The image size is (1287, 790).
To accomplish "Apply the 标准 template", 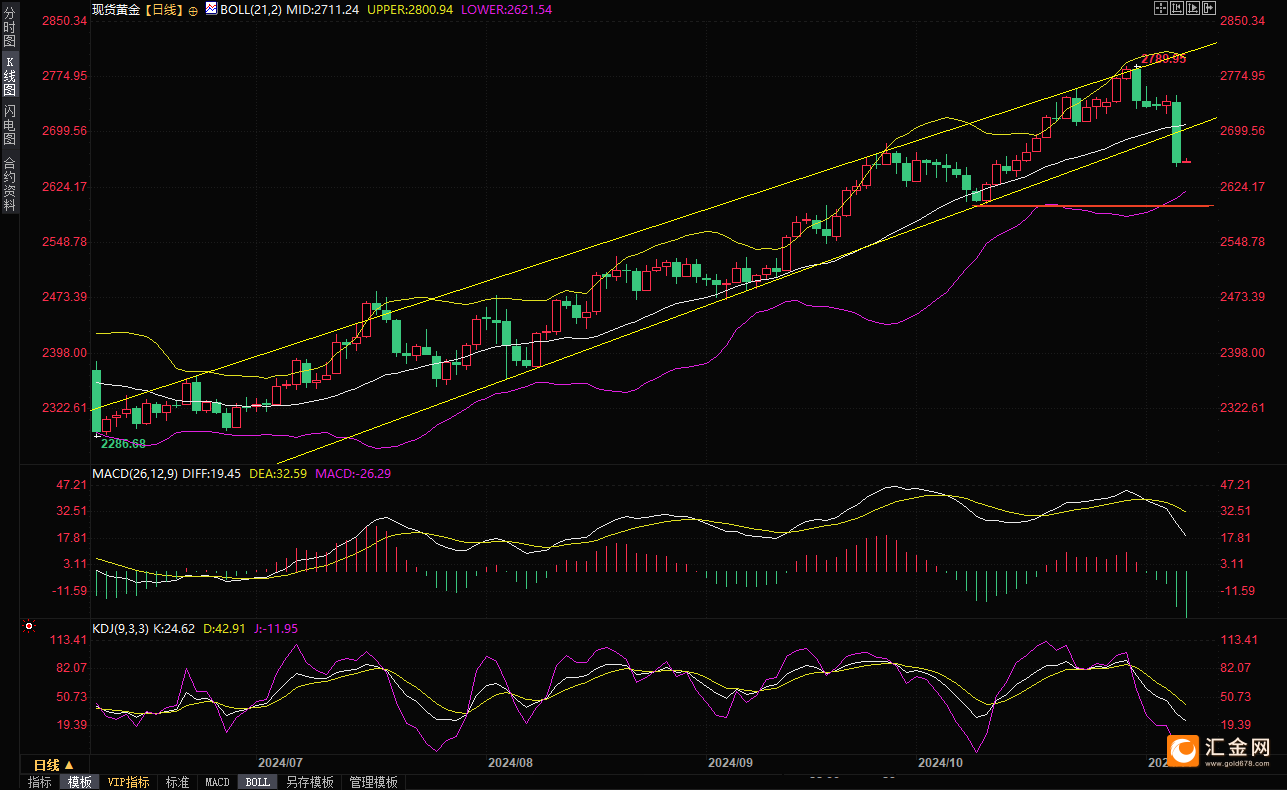I will [x=178, y=782].
